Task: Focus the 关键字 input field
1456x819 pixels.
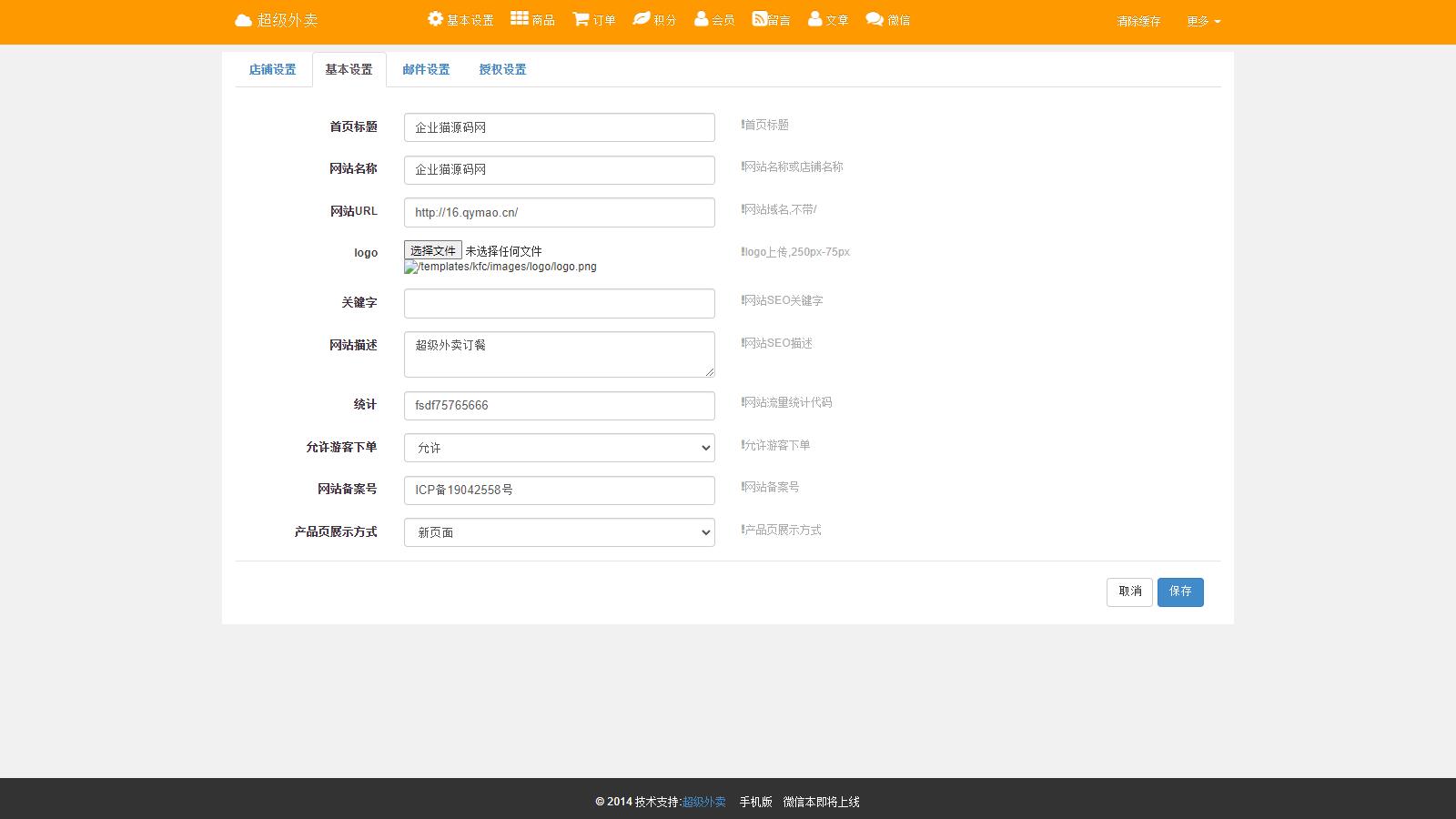Action: 559,303
